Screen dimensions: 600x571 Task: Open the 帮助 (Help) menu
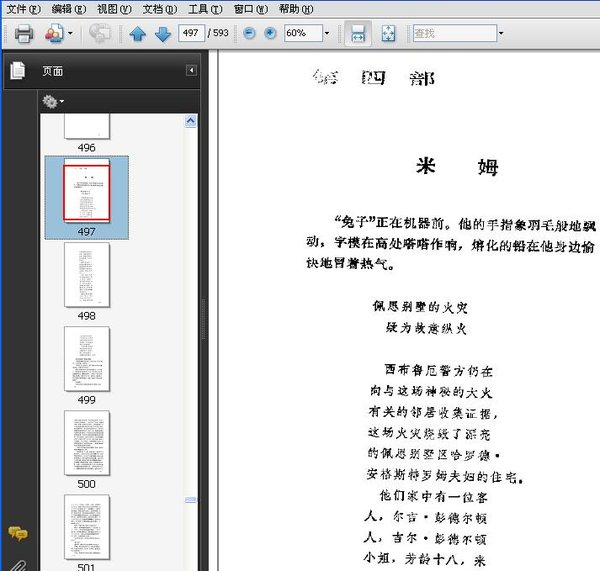pyautogui.click(x=295, y=9)
